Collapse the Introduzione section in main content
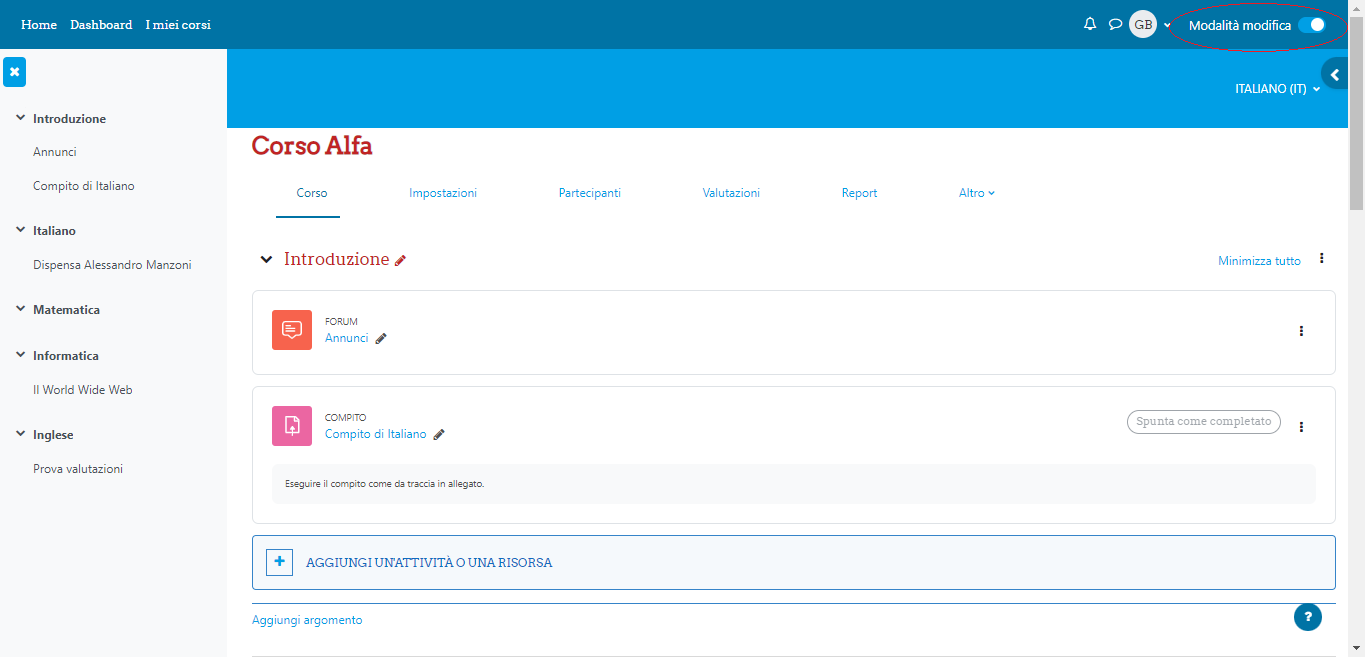This screenshot has width=1365, height=657. tap(266, 260)
